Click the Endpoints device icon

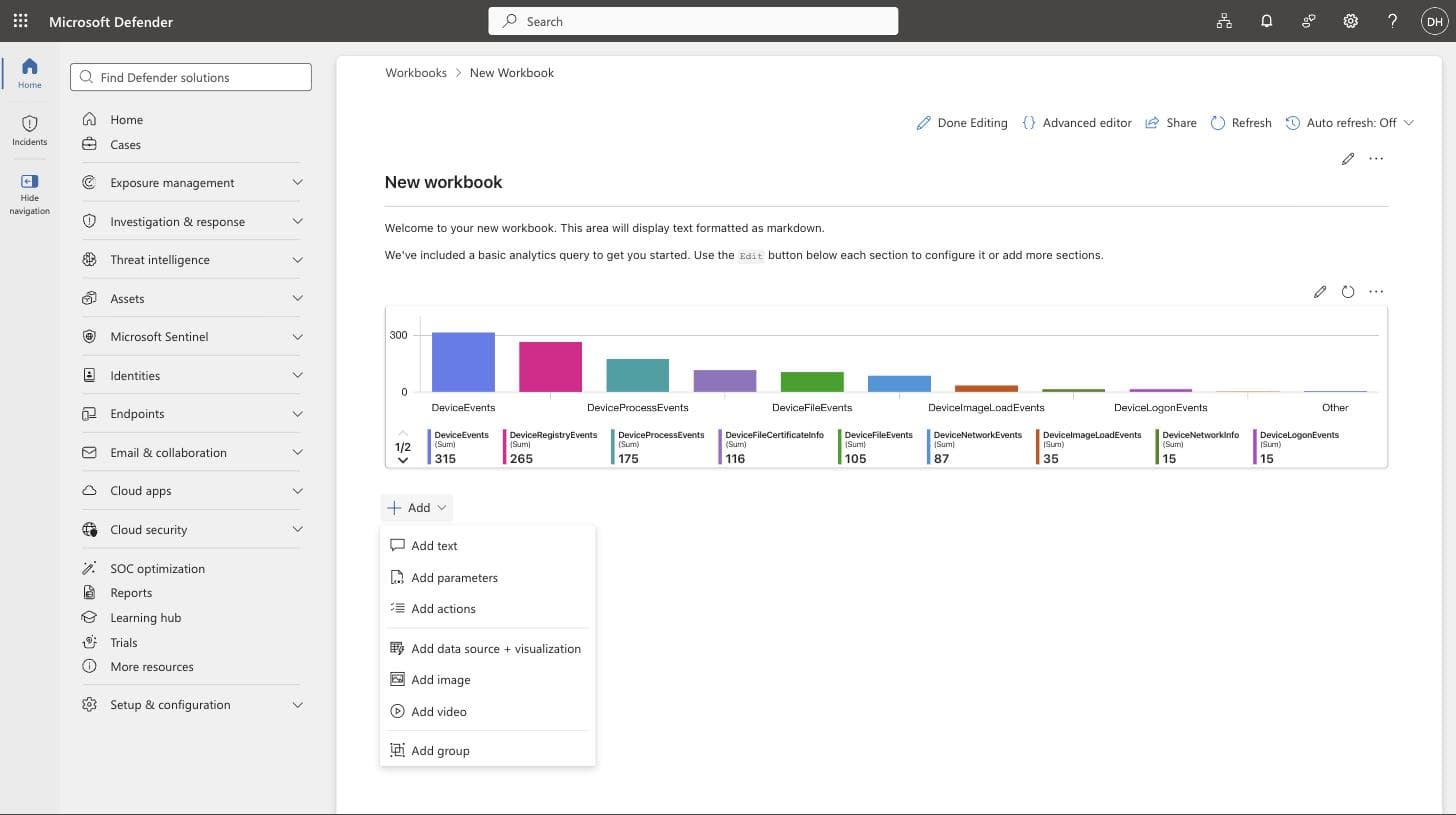(89, 413)
